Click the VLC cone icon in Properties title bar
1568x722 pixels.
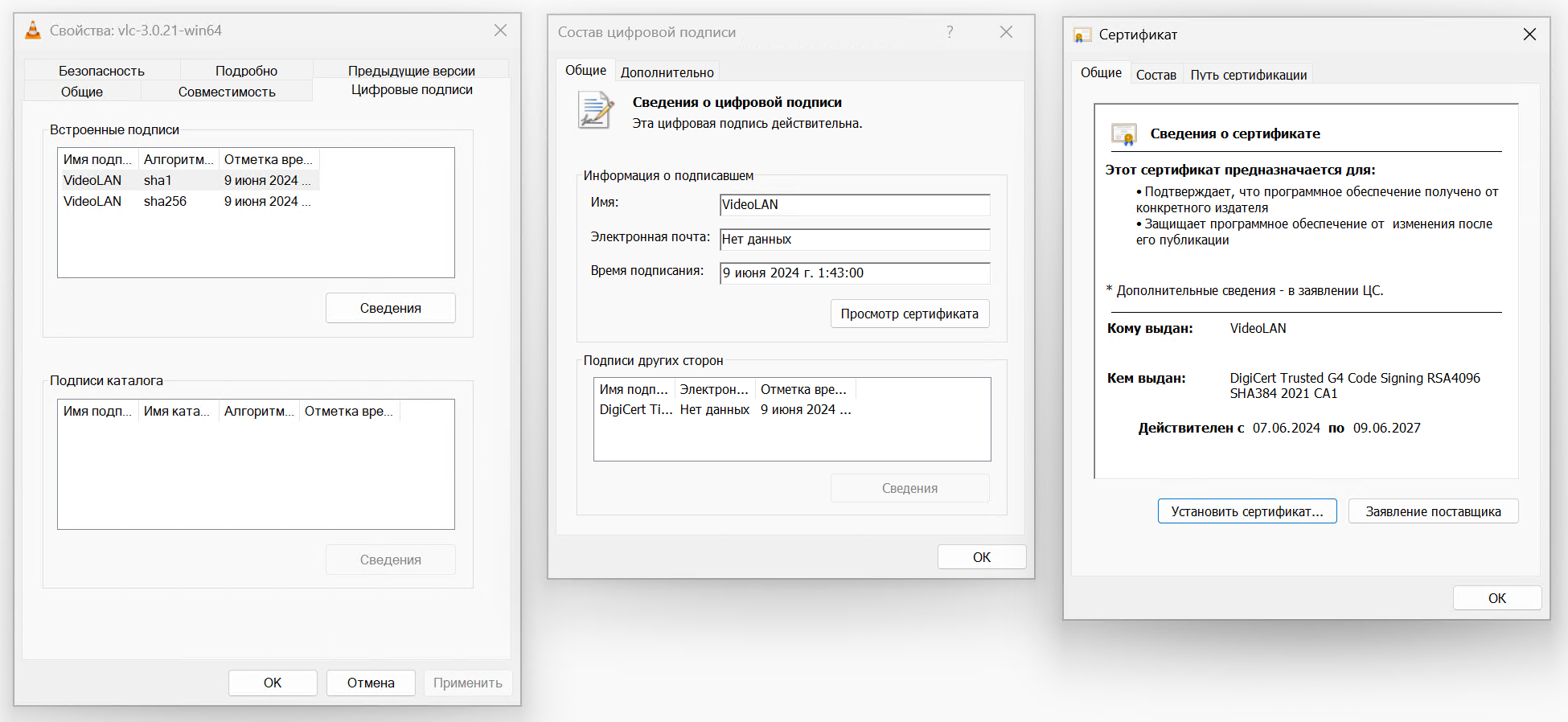[x=33, y=31]
